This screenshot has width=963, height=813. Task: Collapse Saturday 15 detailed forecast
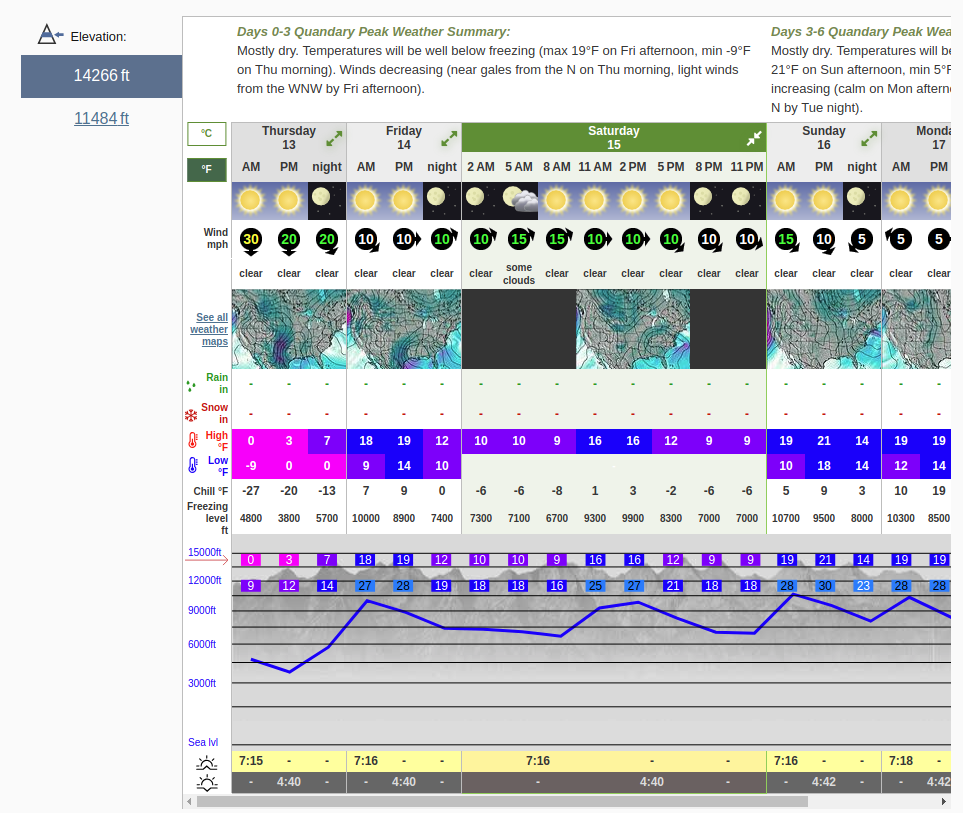coord(754,139)
